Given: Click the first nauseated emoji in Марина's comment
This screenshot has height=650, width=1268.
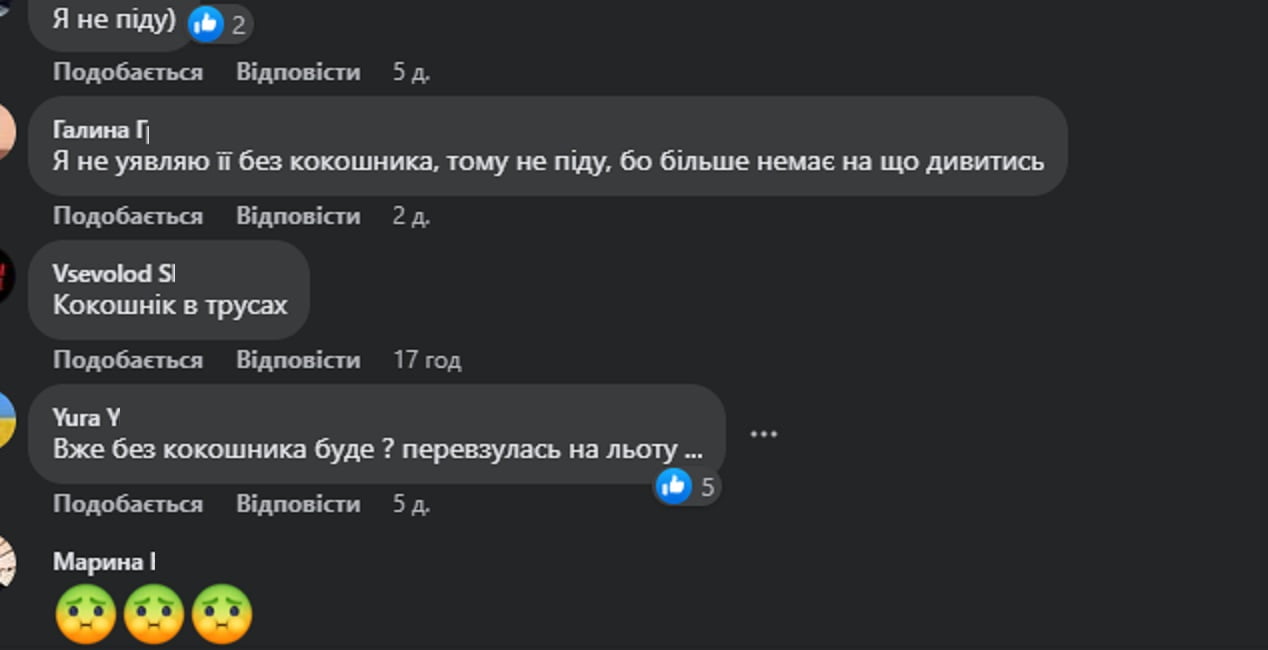Looking at the screenshot, I should tap(88, 613).
